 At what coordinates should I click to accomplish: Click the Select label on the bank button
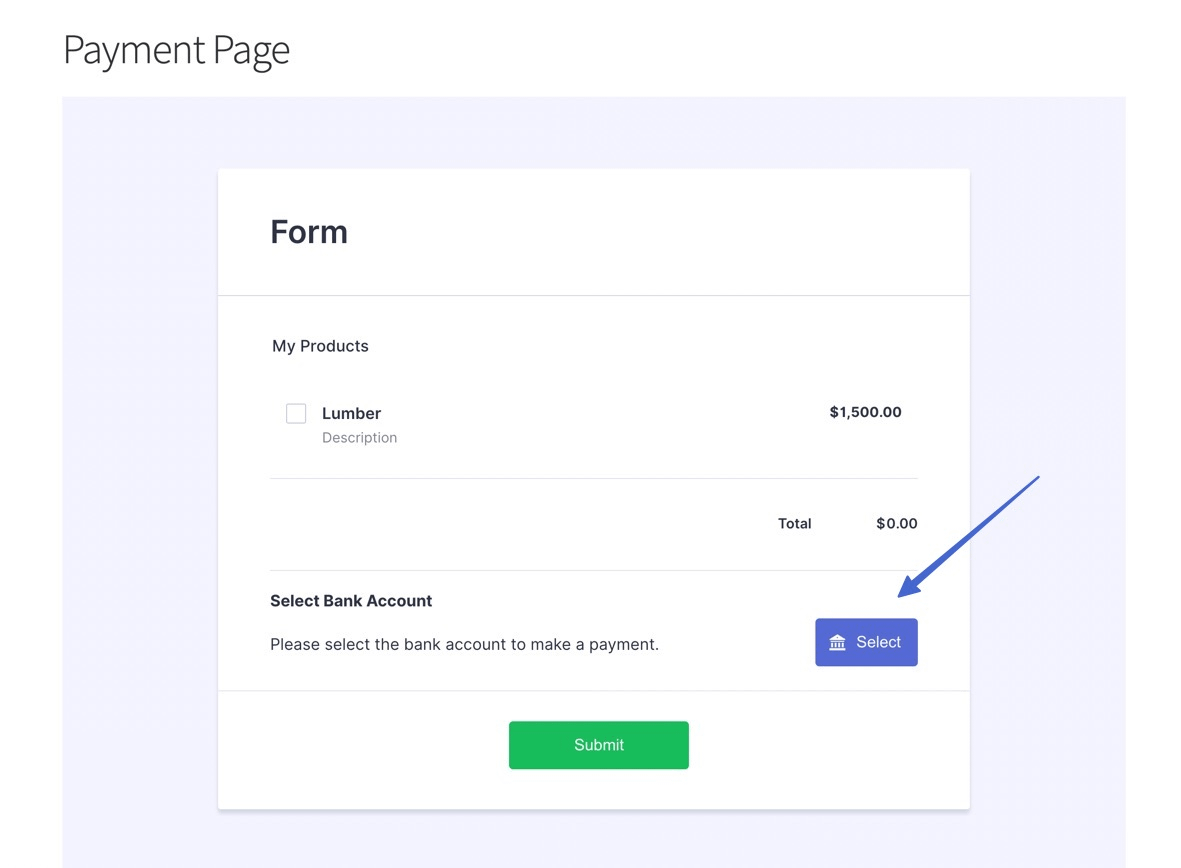pyautogui.click(x=878, y=642)
